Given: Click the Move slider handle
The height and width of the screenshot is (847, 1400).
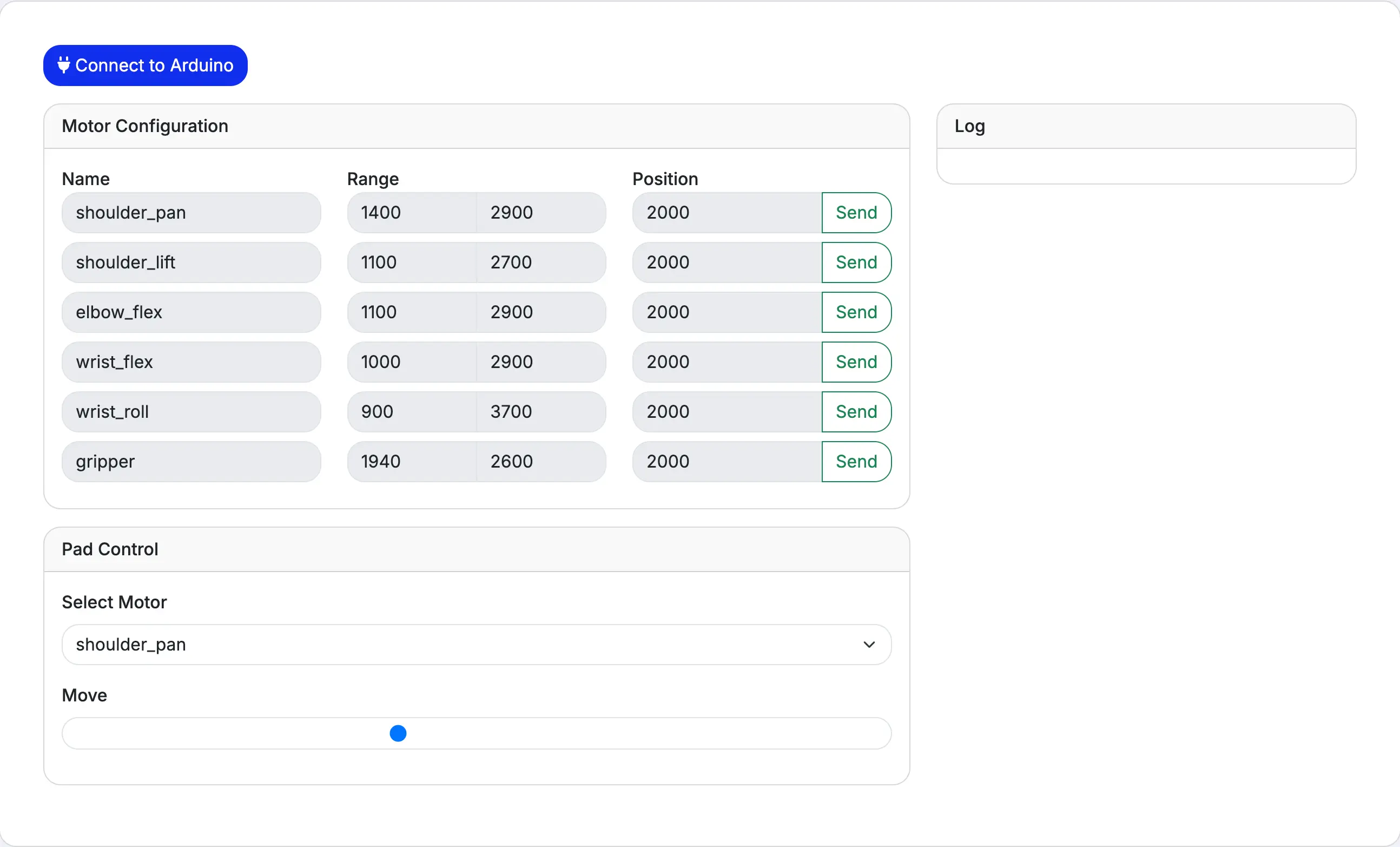Looking at the screenshot, I should click(398, 733).
